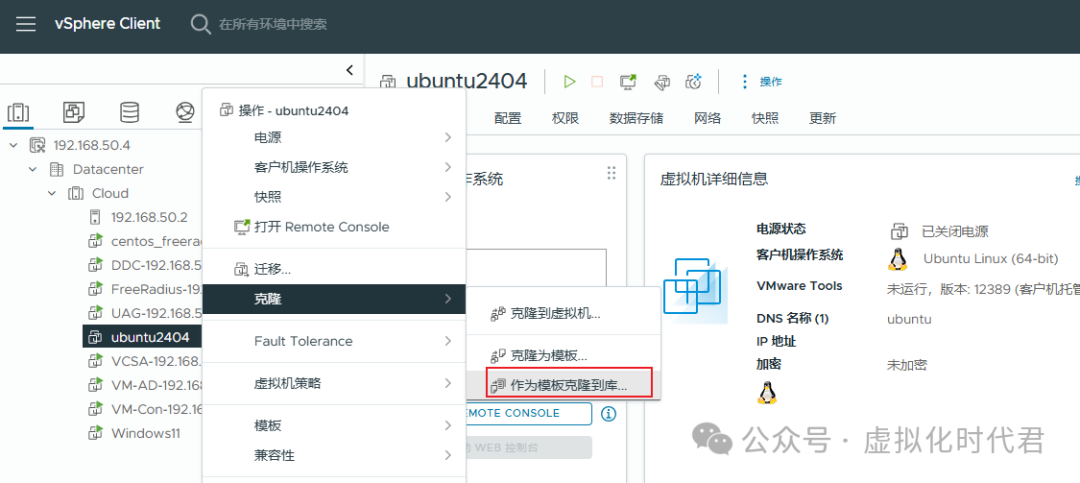Open 客户机操作系统 submenu
The height and width of the screenshot is (483, 1080).
pos(334,167)
